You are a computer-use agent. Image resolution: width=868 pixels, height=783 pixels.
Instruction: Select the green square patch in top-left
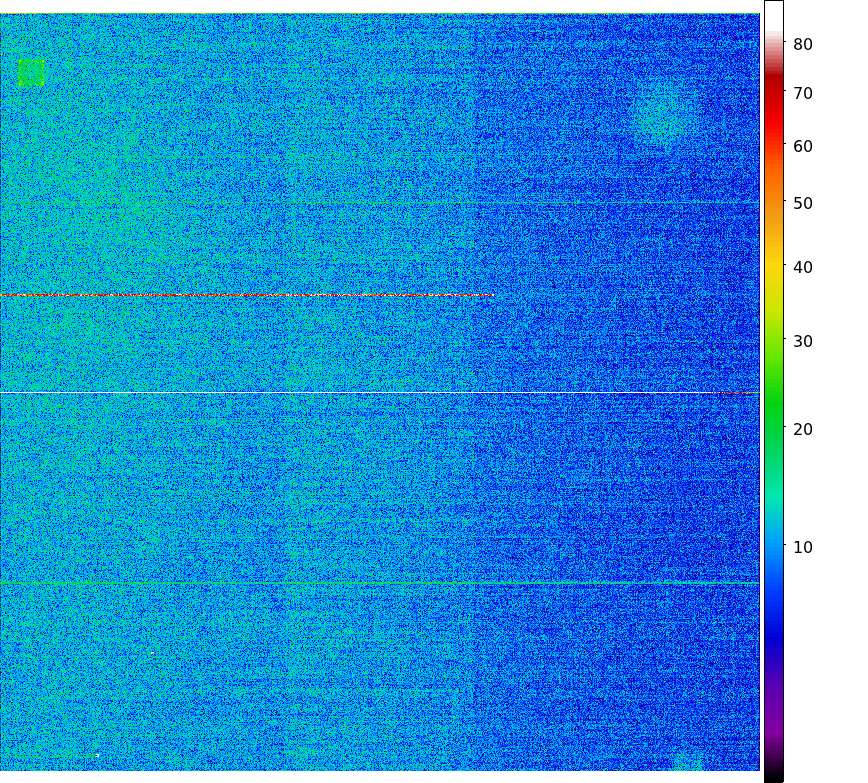31,72
